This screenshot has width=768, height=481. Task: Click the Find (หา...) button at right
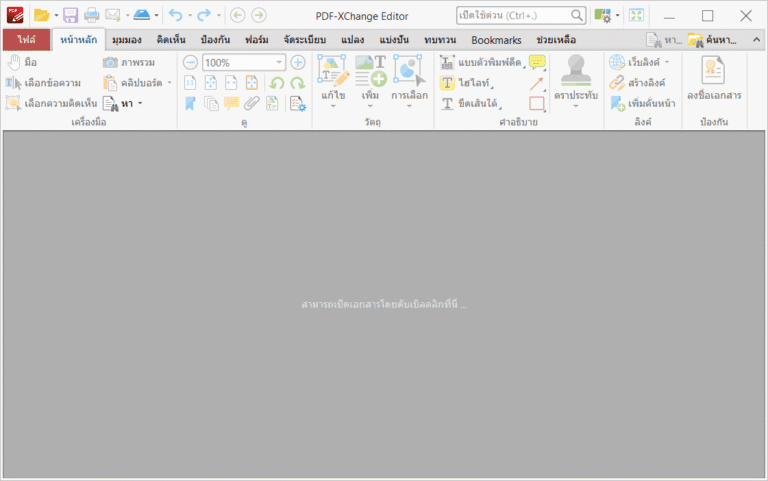coord(664,40)
